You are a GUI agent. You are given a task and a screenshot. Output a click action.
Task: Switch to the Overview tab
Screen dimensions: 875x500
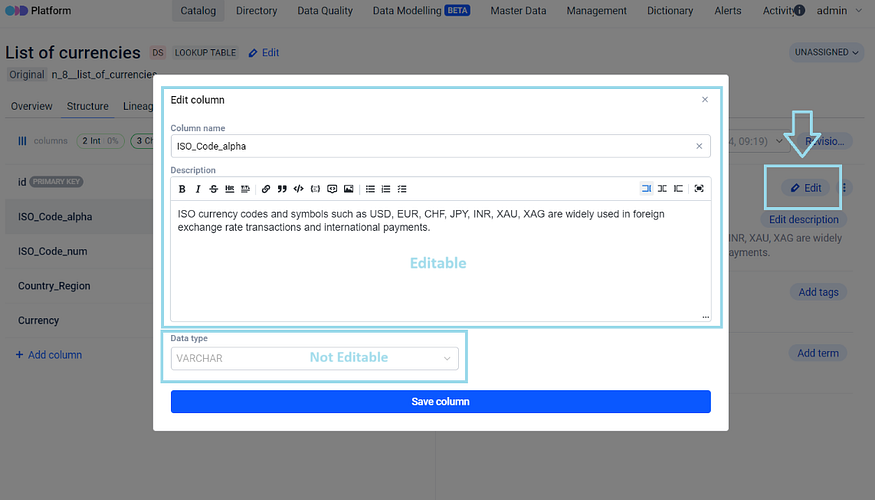pos(31,106)
